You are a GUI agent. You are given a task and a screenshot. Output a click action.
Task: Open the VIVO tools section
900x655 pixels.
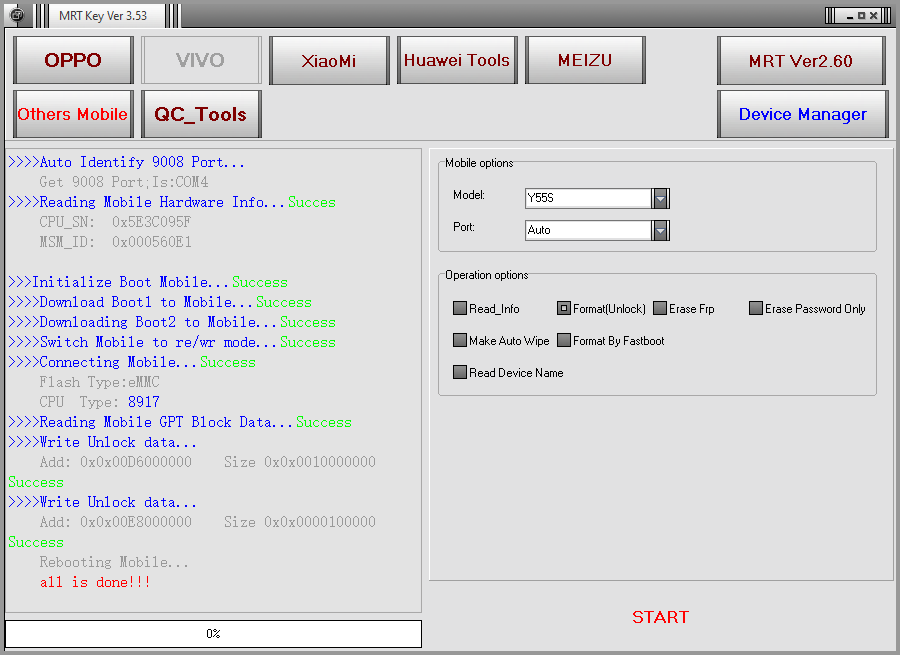coord(201,60)
